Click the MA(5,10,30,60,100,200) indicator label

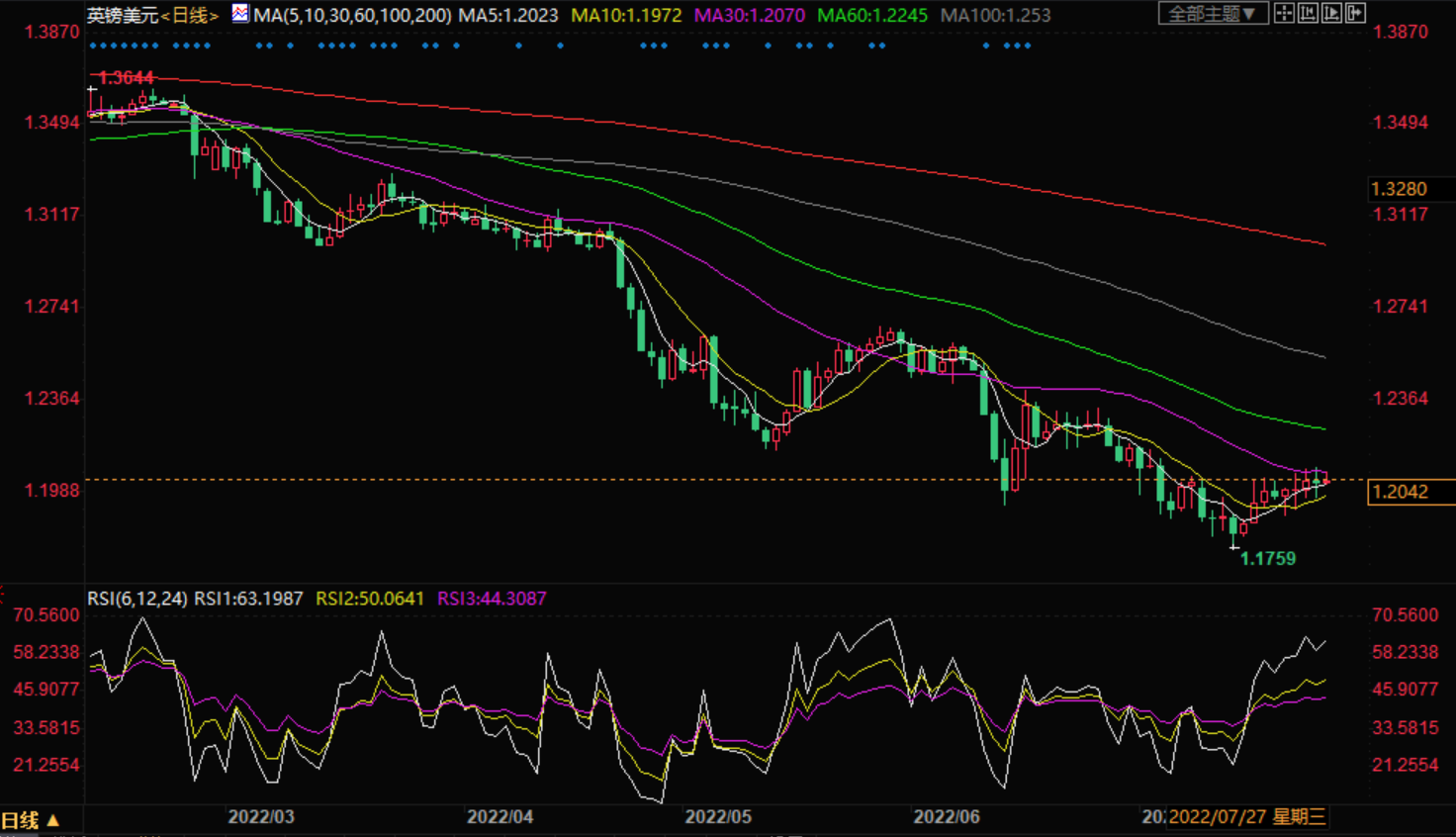click(x=352, y=15)
